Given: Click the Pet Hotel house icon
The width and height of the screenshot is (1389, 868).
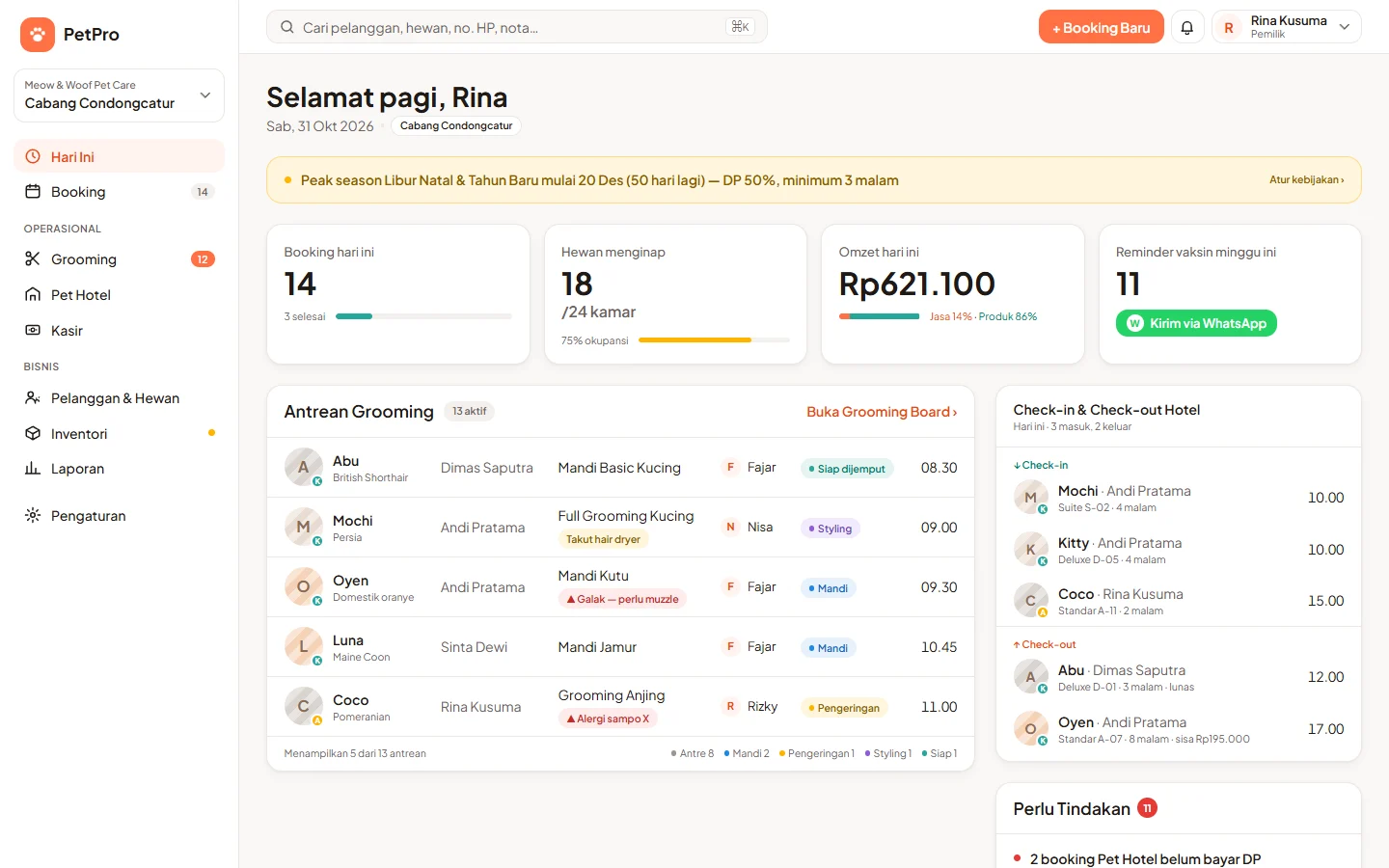Looking at the screenshot, I should [x=33, y=294].
